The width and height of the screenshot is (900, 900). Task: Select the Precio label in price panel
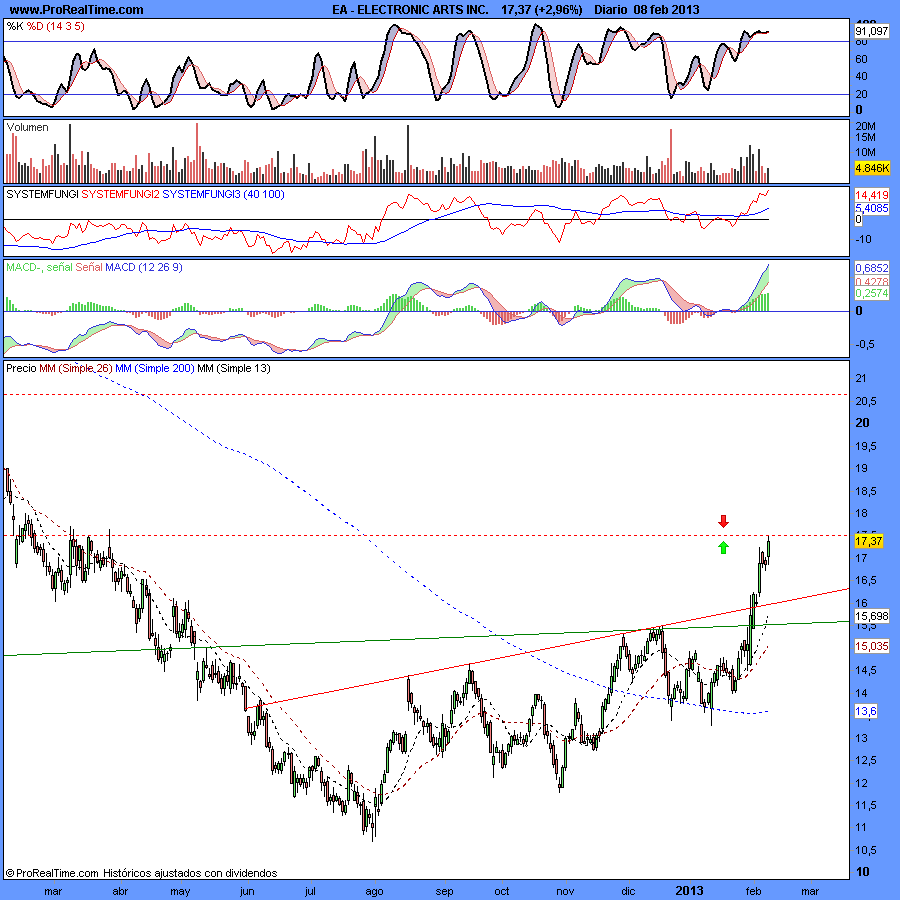coord(21,368)
